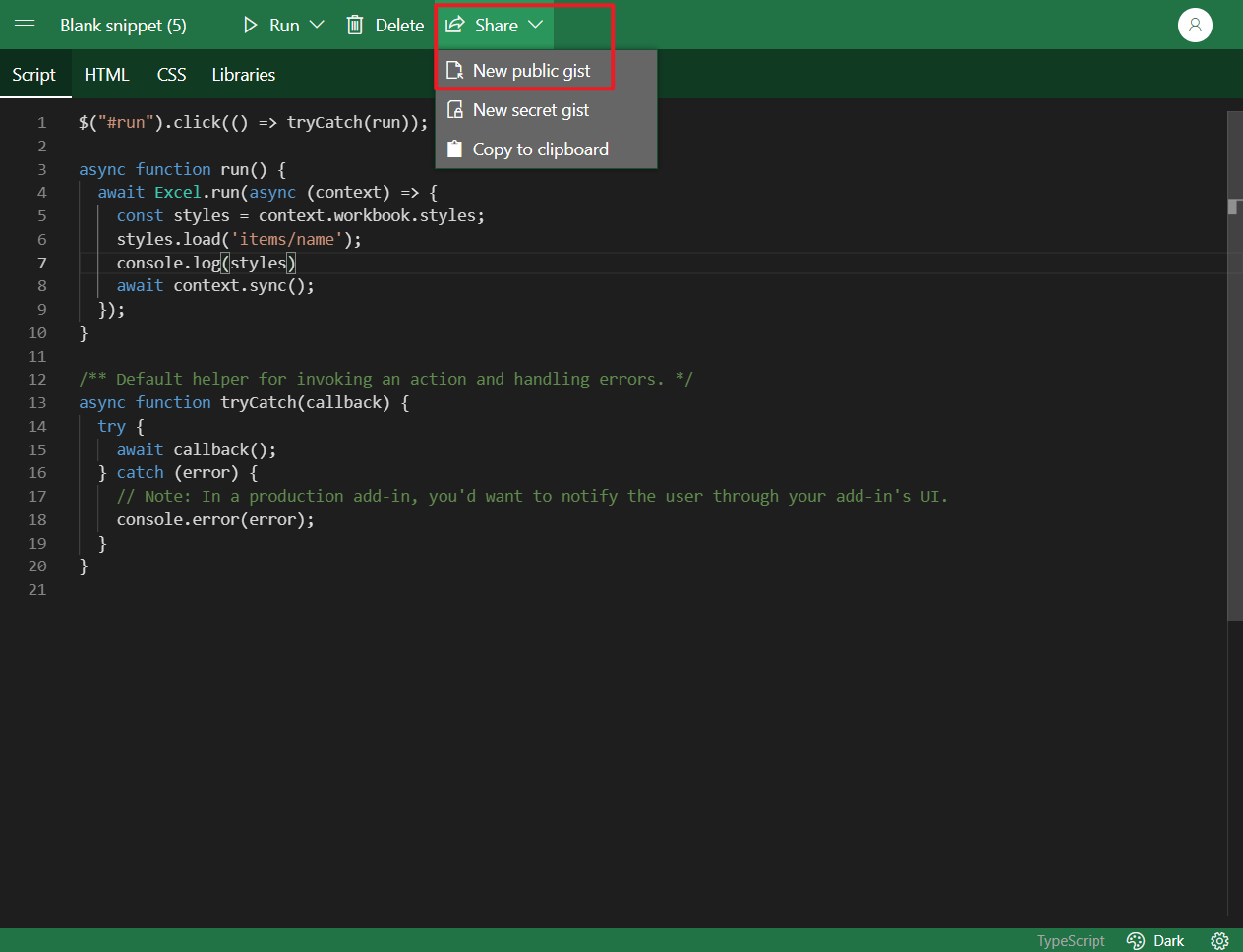Click the New secret gist icon
Image resolution: width=1243 pixels, height=952 pixels.
coord(455,109)
